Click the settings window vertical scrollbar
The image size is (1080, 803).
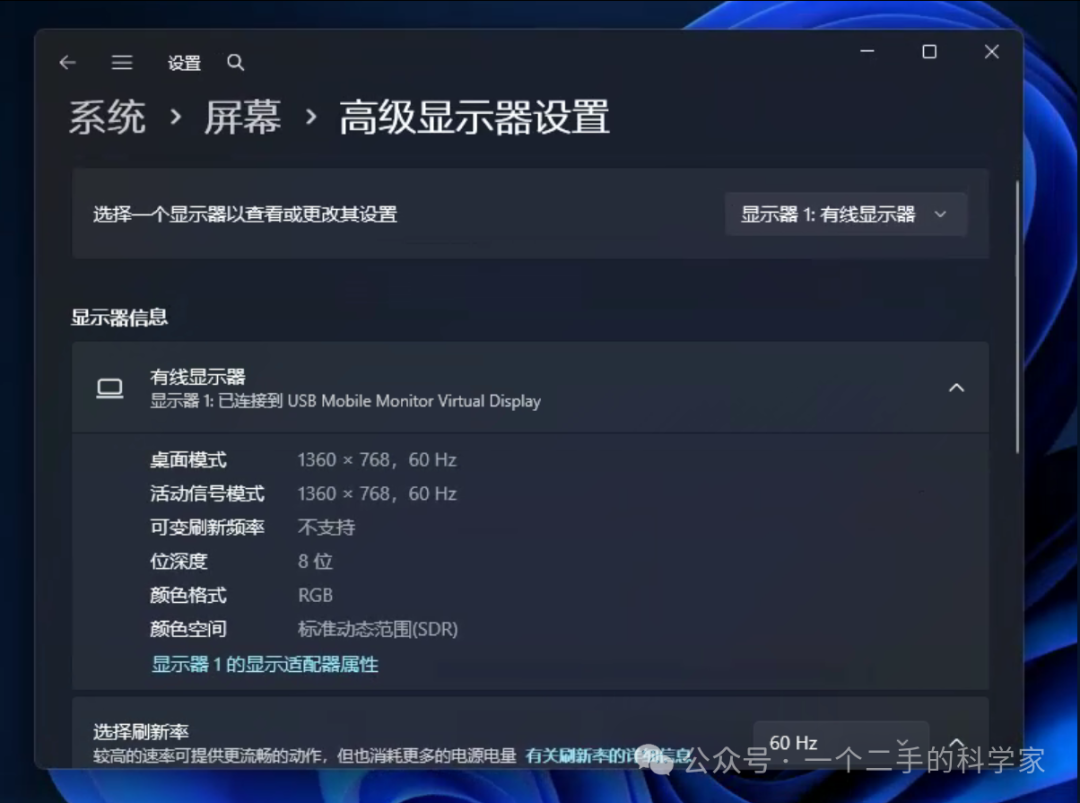1017,317
